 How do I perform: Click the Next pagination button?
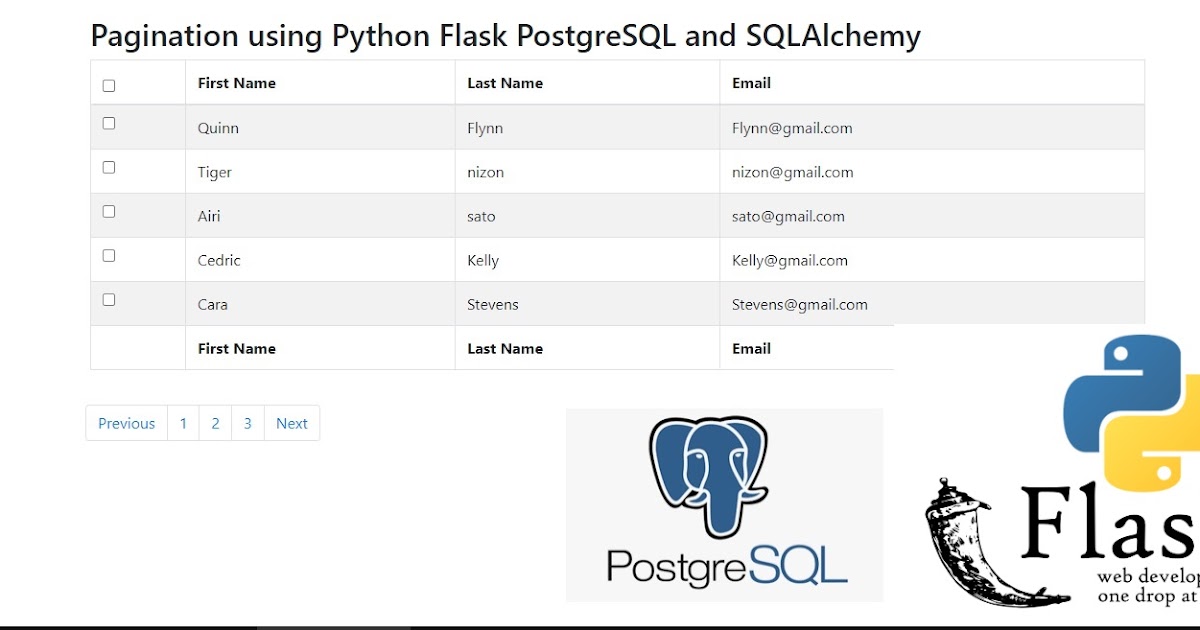292,423
